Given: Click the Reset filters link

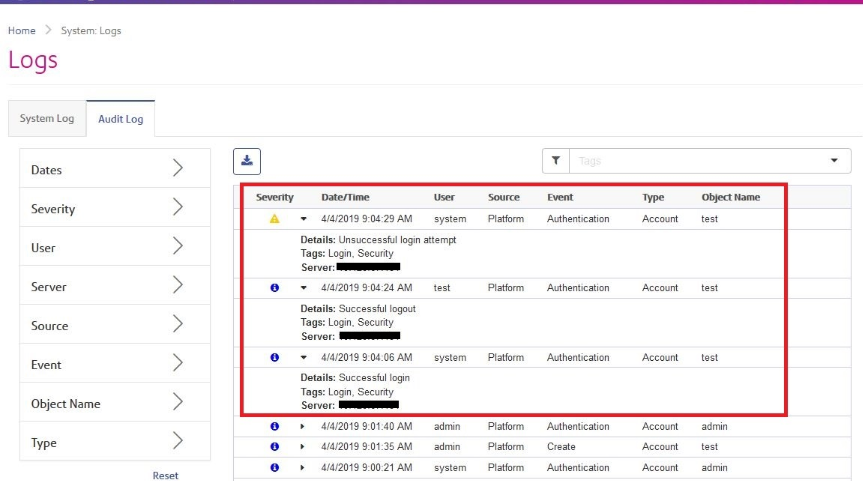Looking at the screenshot, I should 165,475.
